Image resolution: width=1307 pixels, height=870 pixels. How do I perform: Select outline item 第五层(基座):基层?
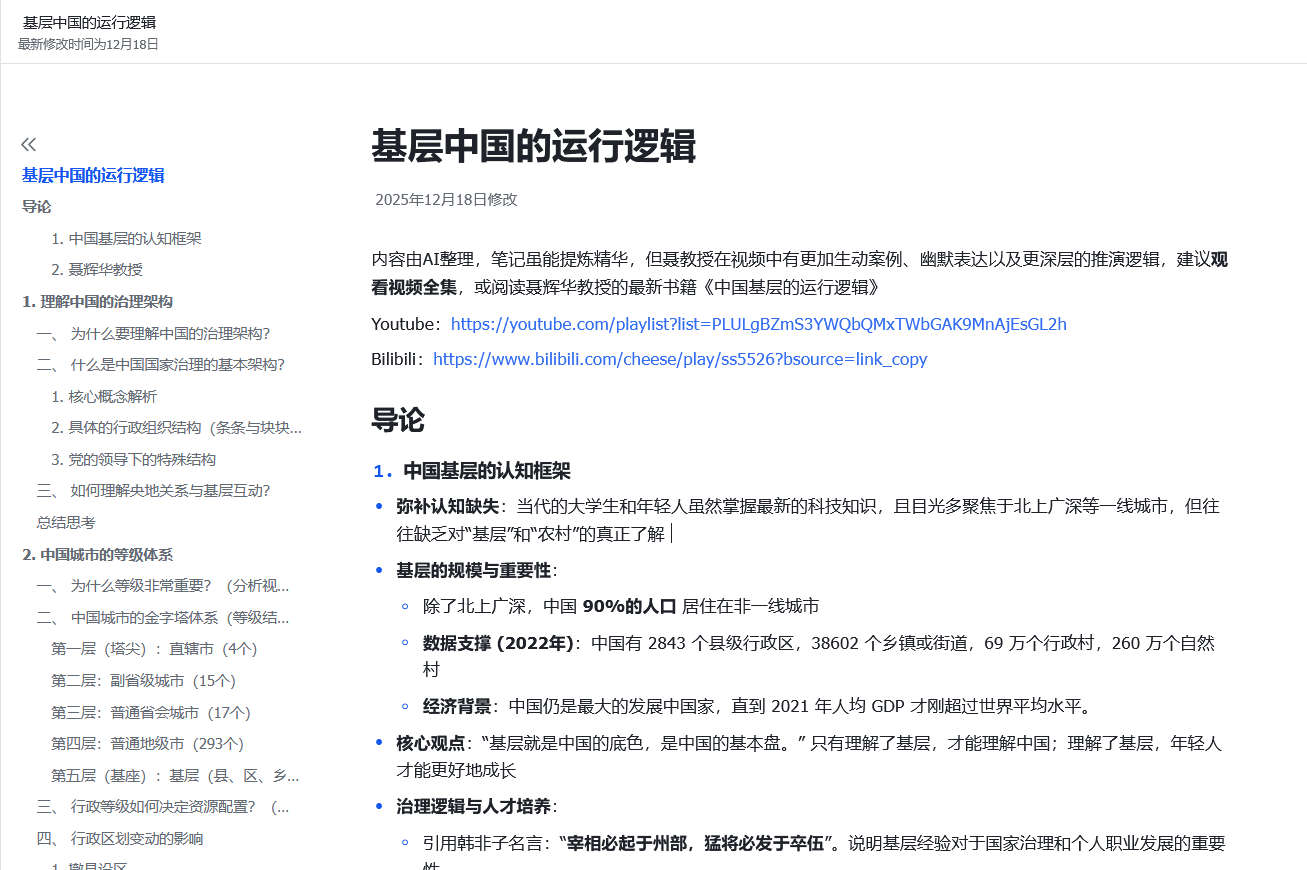pyautogui.click(x=176, y=776)
